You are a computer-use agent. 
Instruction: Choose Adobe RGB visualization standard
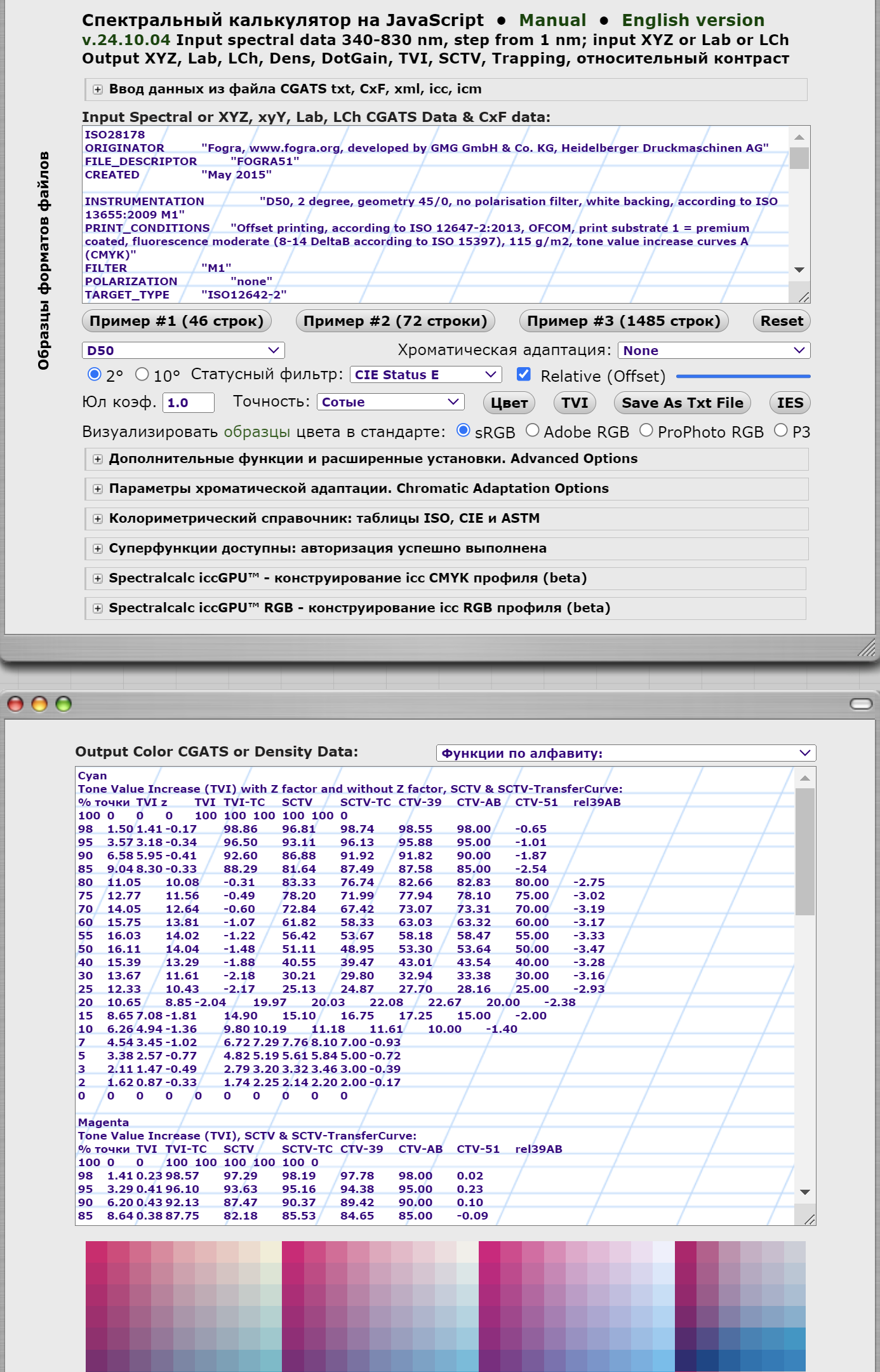click(x=533, y=431)
